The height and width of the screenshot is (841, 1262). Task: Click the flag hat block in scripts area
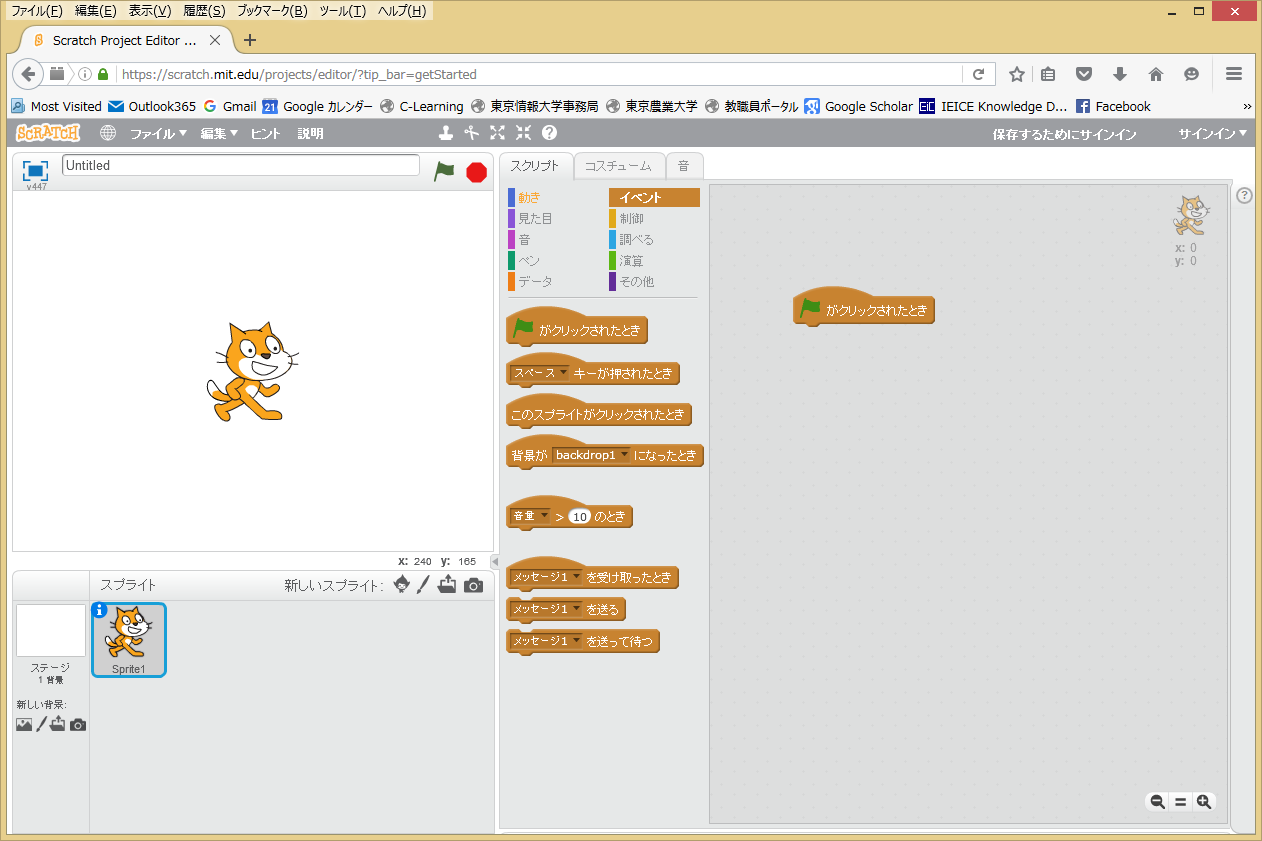[x=864, y=308]
